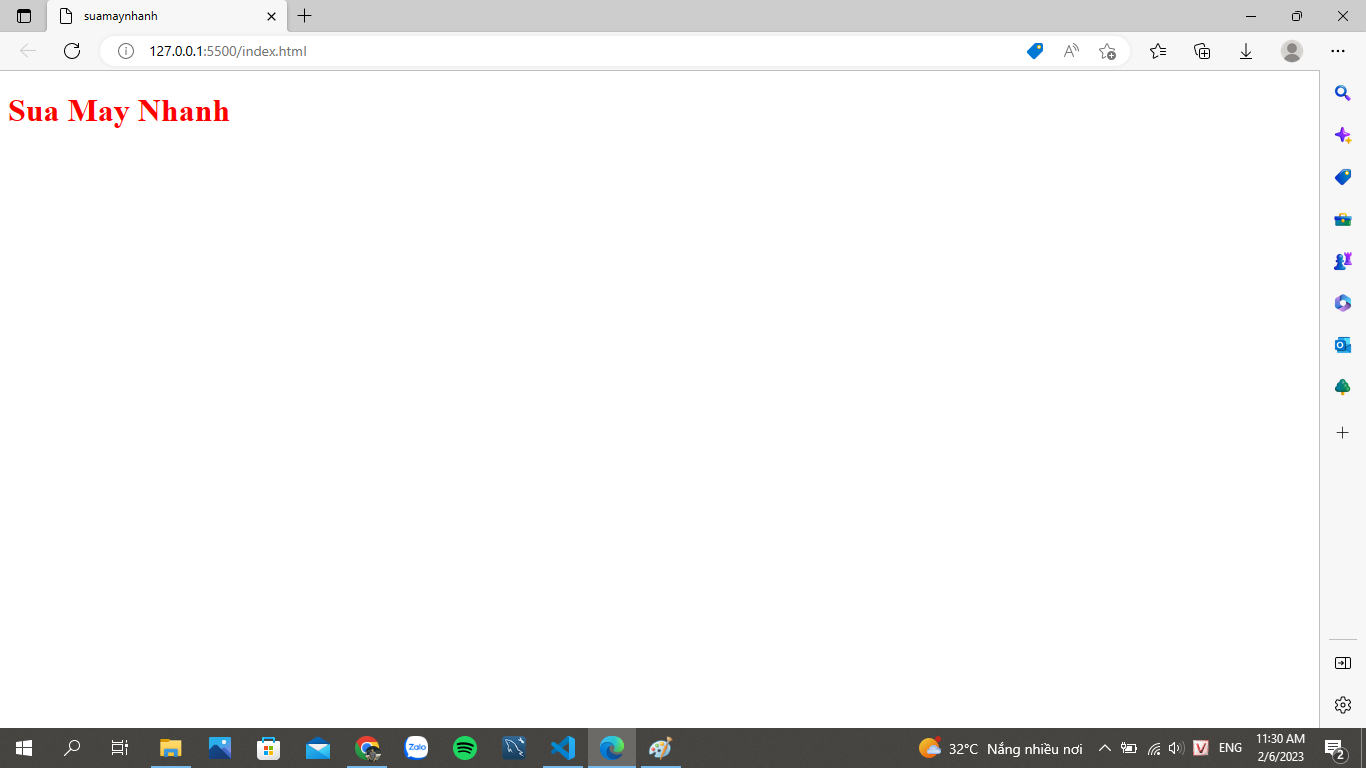Open Downloads panel
Viewport: 1366px width, 768px height.
point(1246,51)
